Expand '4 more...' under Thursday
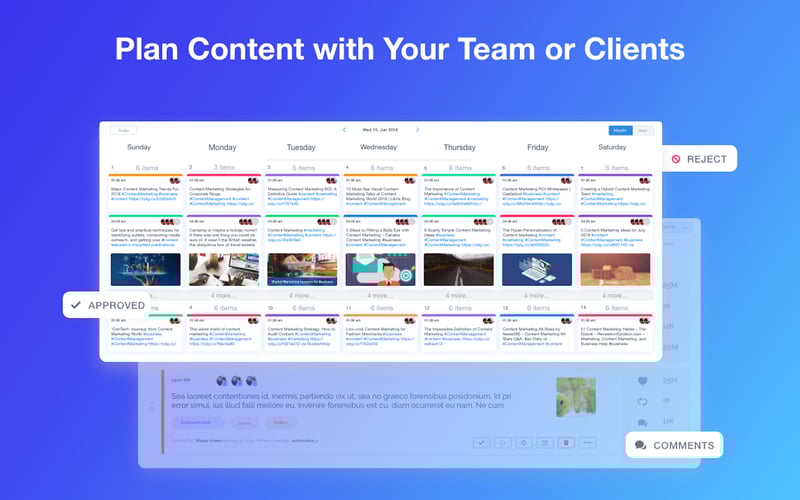The image size is (800, 500). click(x=458, y=295)
